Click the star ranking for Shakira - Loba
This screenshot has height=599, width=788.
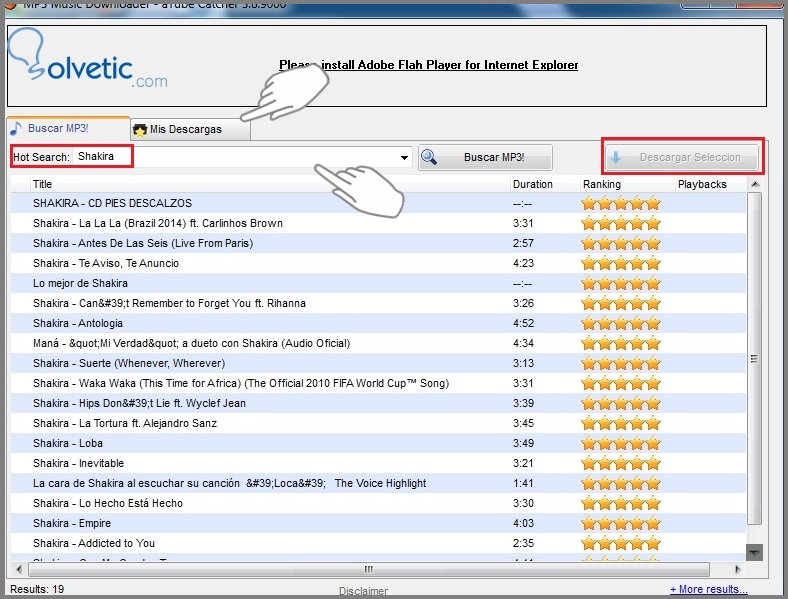[x=621, y=443]
